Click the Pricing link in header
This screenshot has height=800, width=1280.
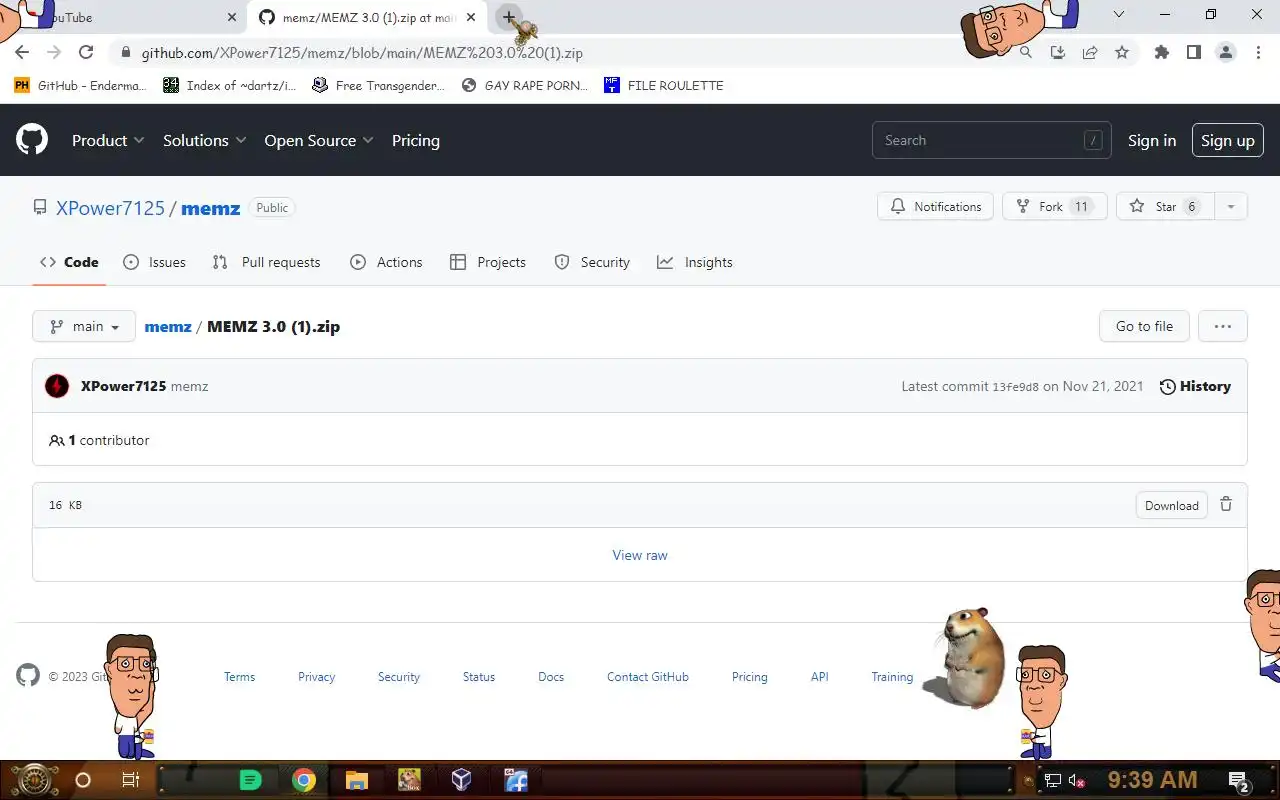point(416,140)
